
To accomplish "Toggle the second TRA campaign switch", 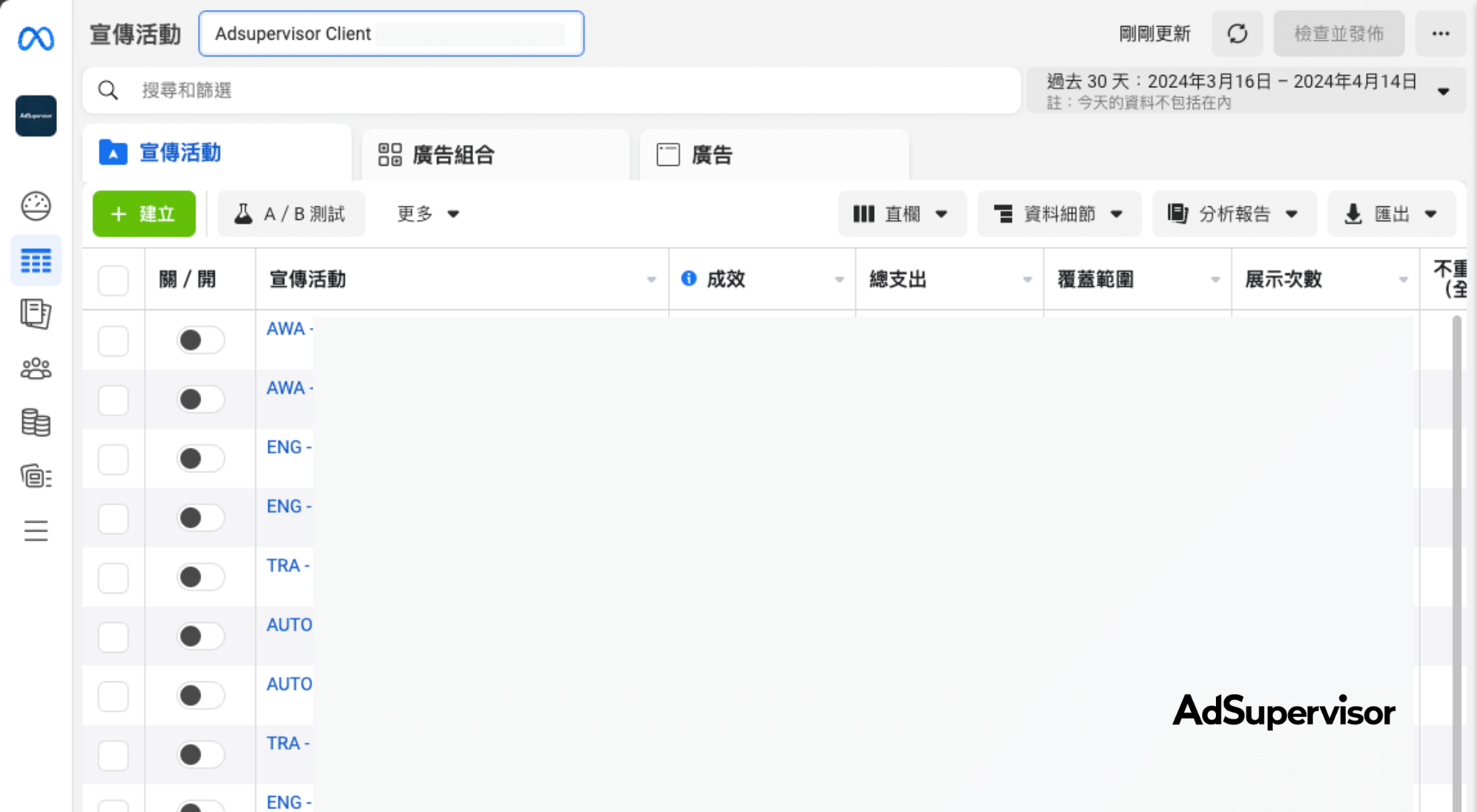I will 200,754.
